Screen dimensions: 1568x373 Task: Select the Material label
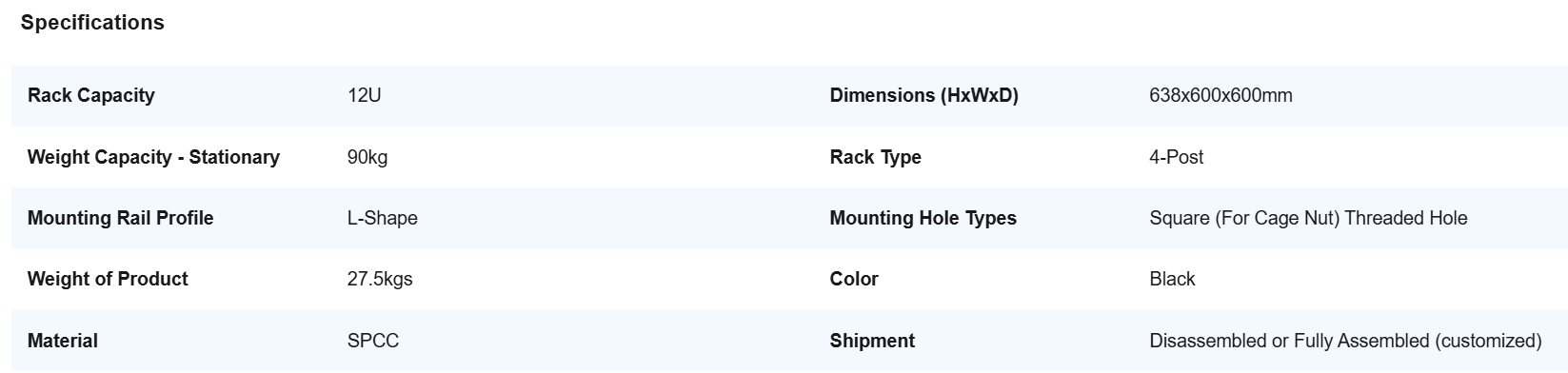tap(63, 341)
